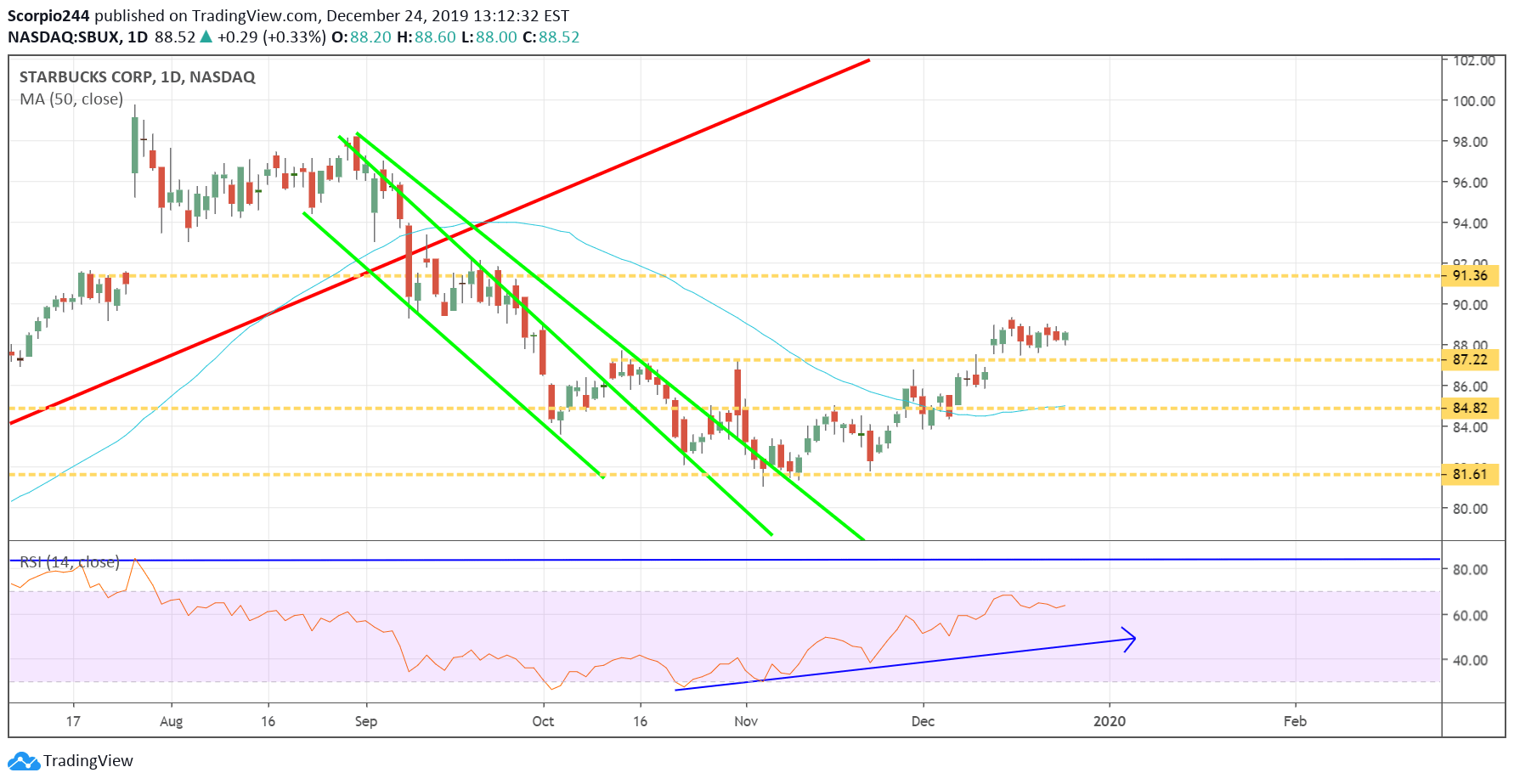The width and height of the screenshot is (1514, 784).
Task: Click the MA (50, close) indicator label
Action: (x=71, y=99)
